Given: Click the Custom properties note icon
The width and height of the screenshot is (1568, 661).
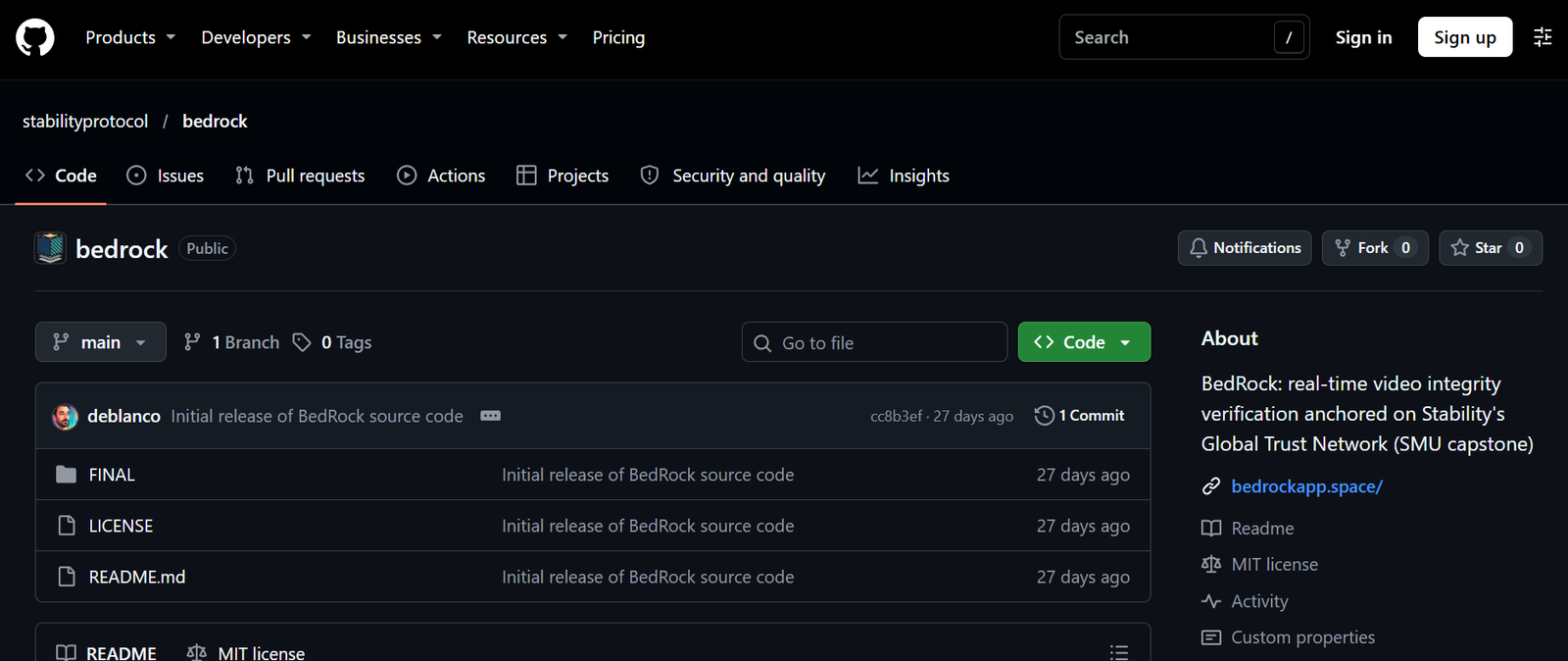Looking at the screenshot, I should (x=1211, y=637).
